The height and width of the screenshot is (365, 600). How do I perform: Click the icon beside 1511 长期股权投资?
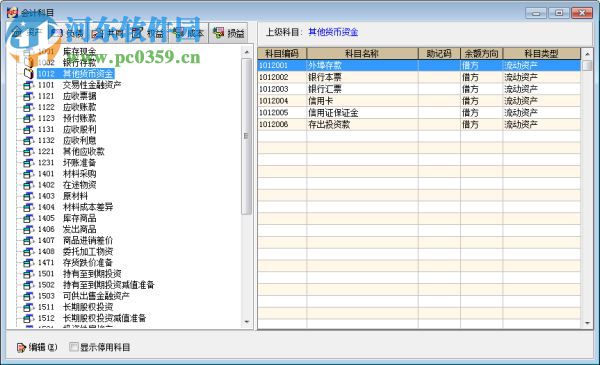(x=29, y=307)
